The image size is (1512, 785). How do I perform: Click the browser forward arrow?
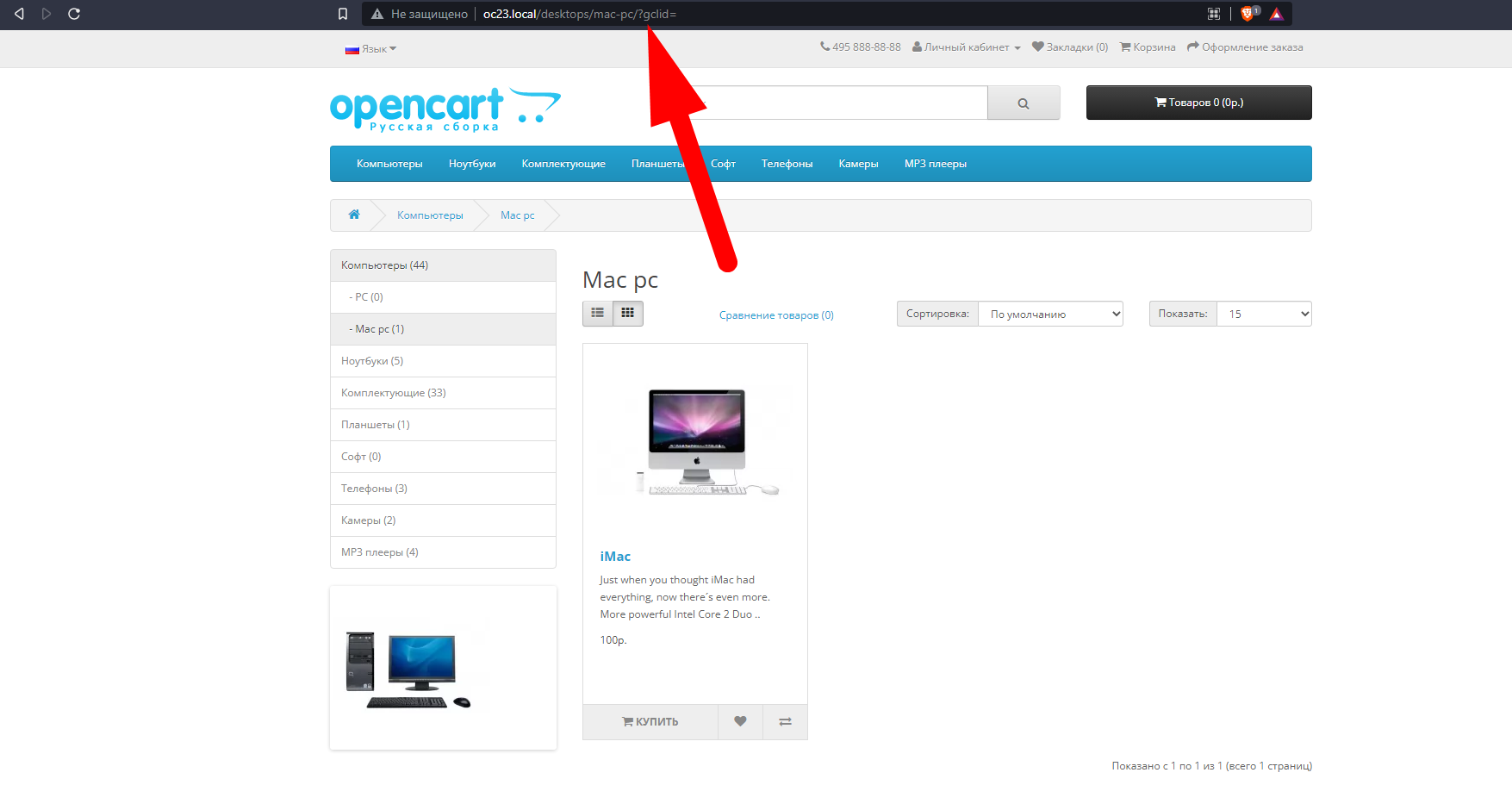[x=47, y=14]
